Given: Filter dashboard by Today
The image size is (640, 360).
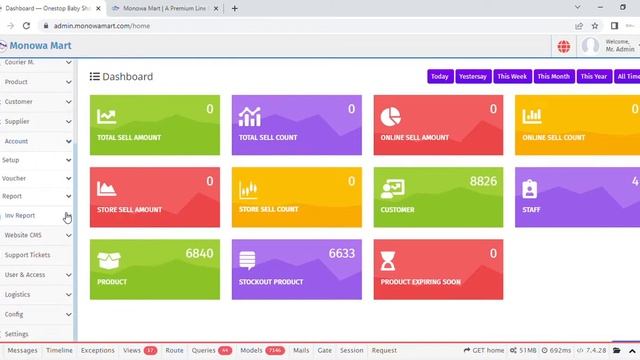Looking at the screenshot, I should click(x=440, y=76).
